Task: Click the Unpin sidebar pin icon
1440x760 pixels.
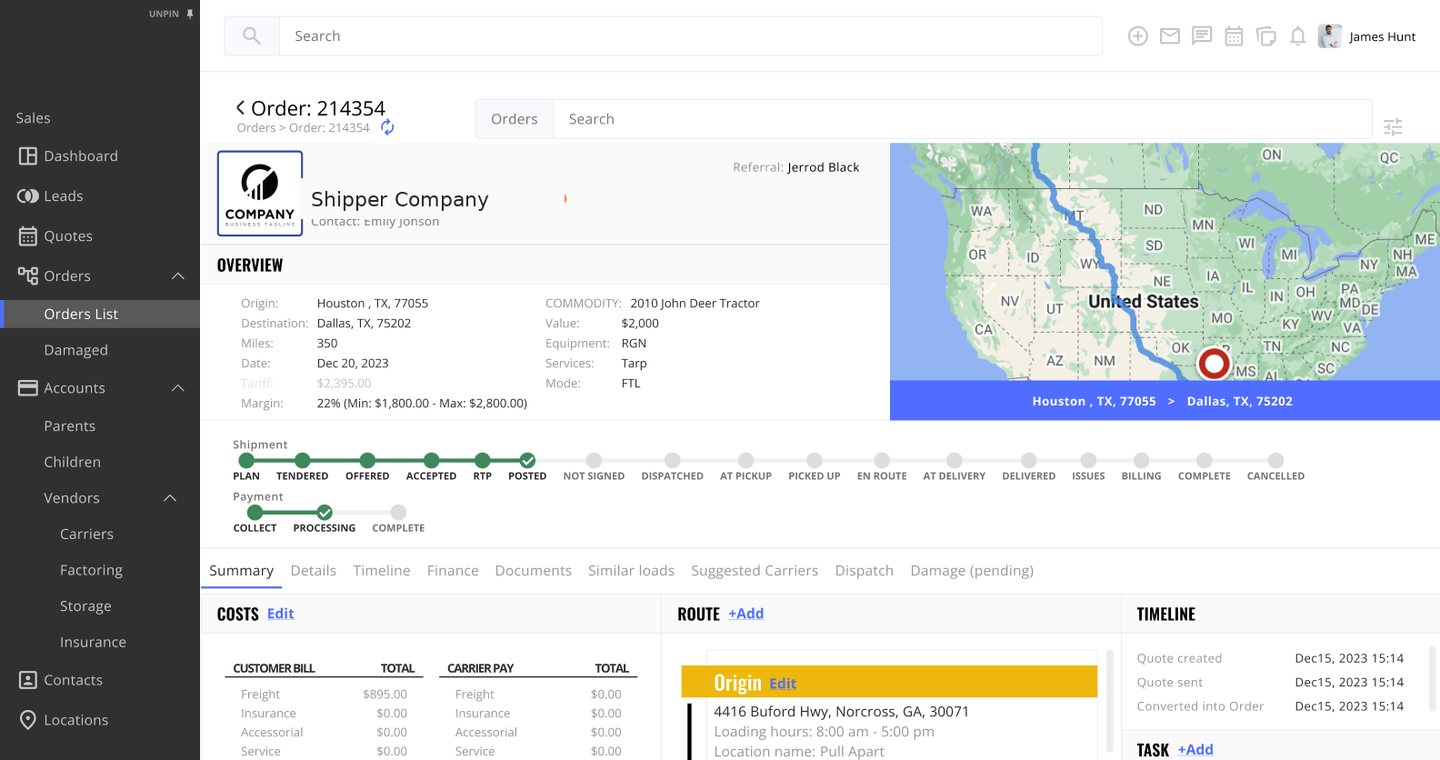Action: click(x=190, y=14)
